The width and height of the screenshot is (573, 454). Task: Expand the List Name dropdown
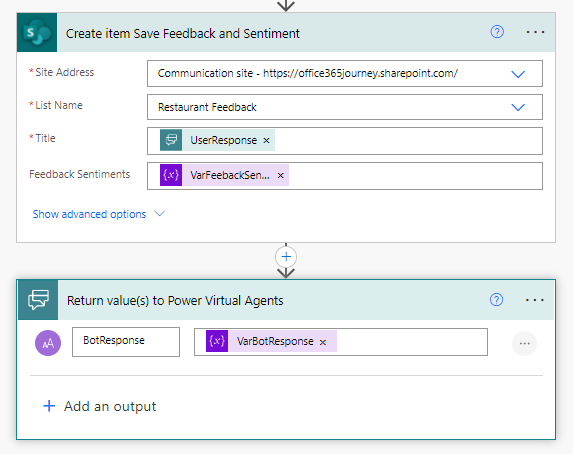tap(518, 107)
